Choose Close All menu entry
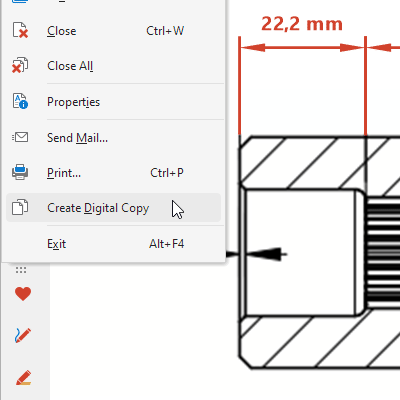 113,66
